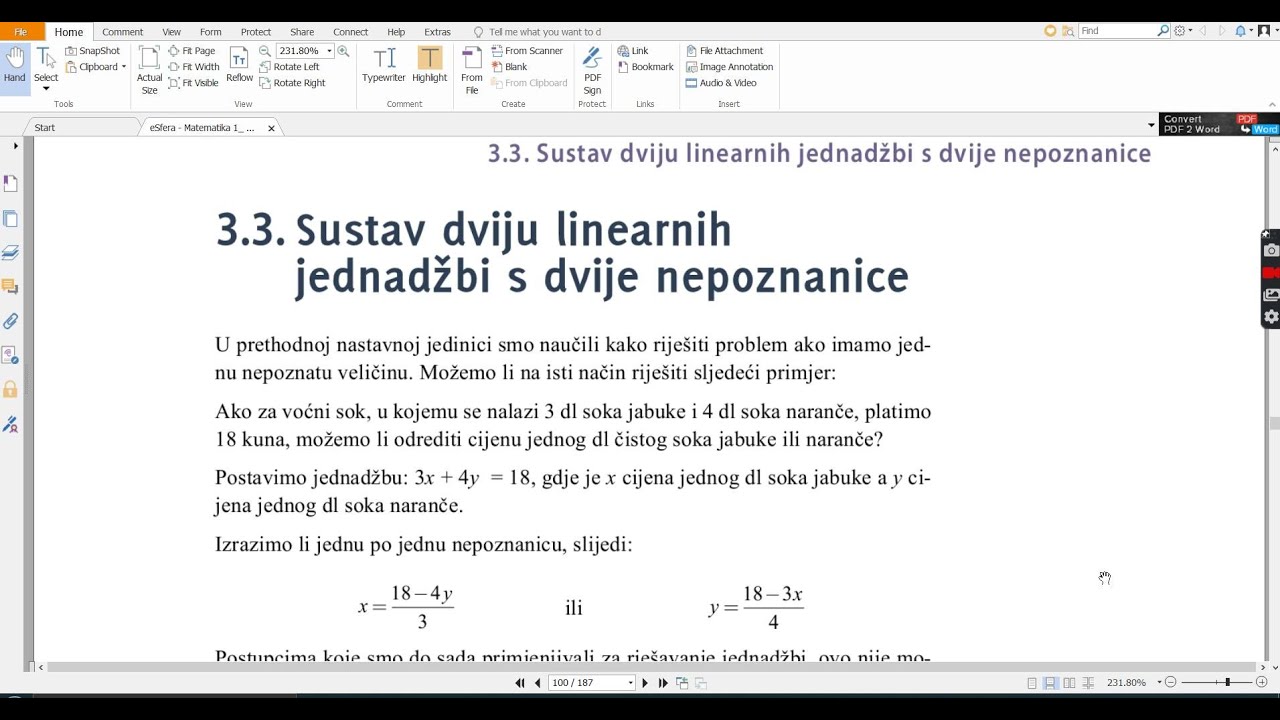Open the 231.80% zoom level dropdown in ribbon

[329, 51]
